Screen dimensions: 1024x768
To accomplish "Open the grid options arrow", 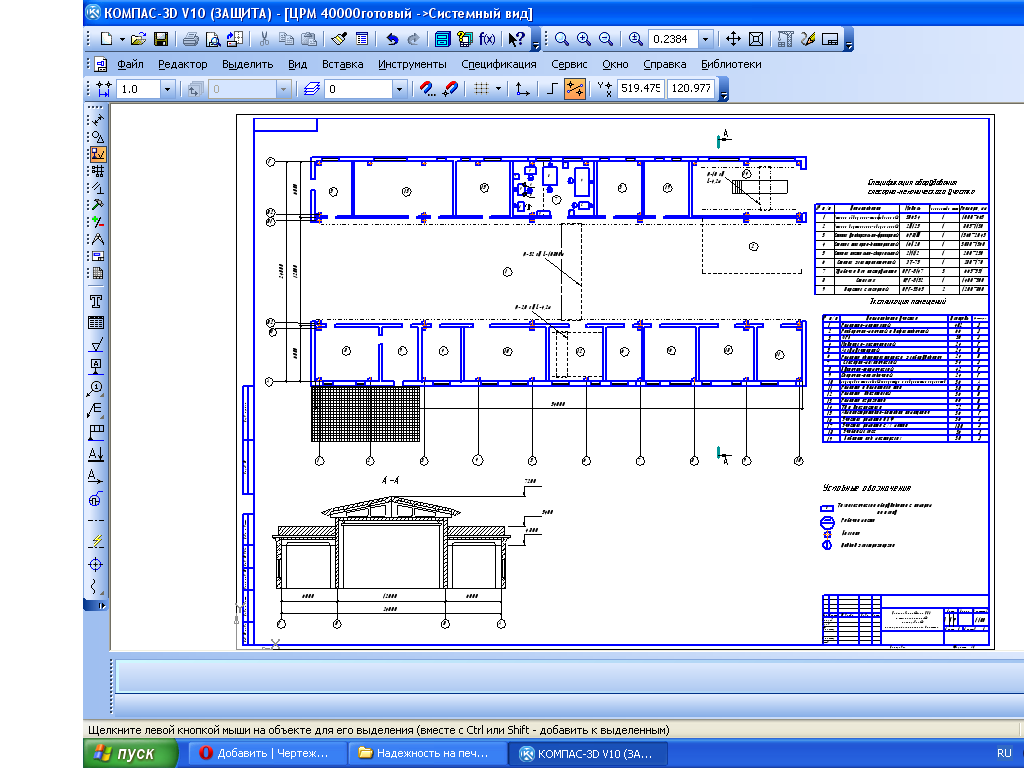I will (498, 89).
